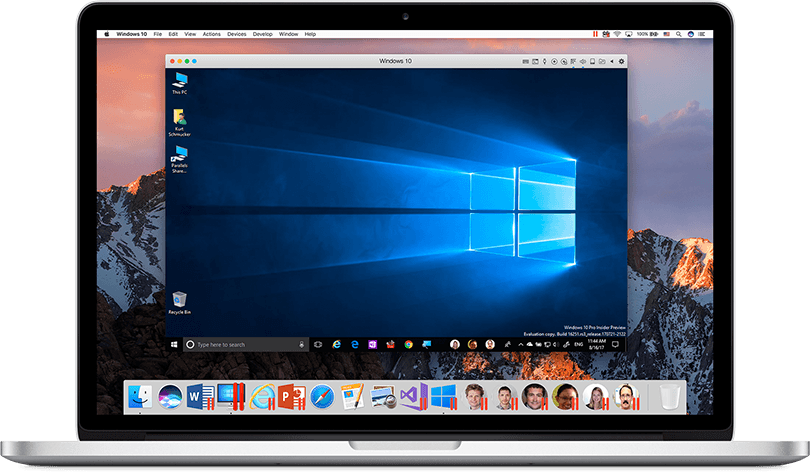Click keyboard icon in Parallels title bar

[x=525, y=61]
